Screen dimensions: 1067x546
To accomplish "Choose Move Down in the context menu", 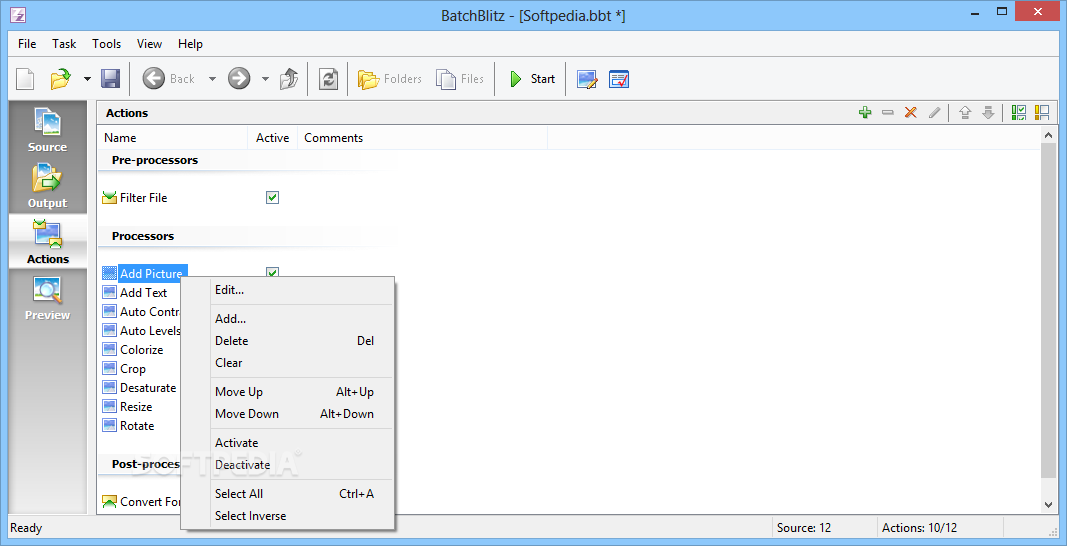I will [287, 414].
